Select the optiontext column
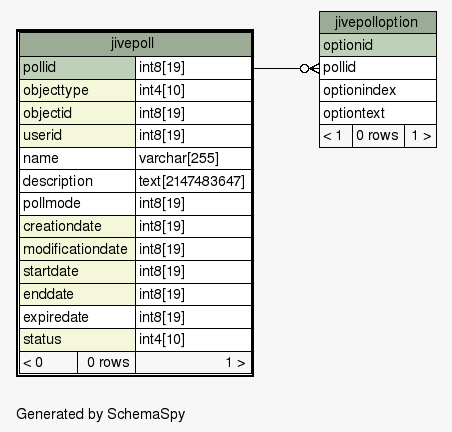Image resolution: width=452 pixels, height=432 pixels. pyautogui.click(x=378, y=113)
